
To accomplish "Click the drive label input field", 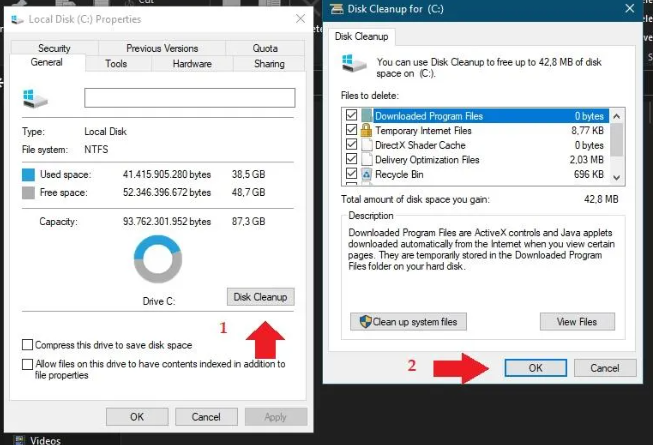I will 189,98.
